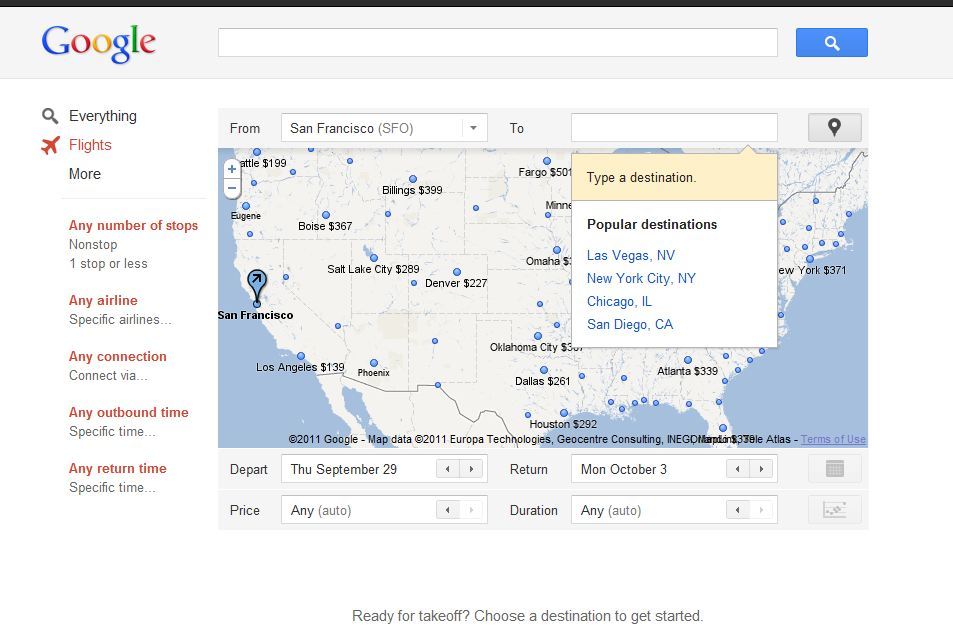The width and height of the screenshot is (953, 638).
Task: Step the return date back one day
Action: coord(738,469)
